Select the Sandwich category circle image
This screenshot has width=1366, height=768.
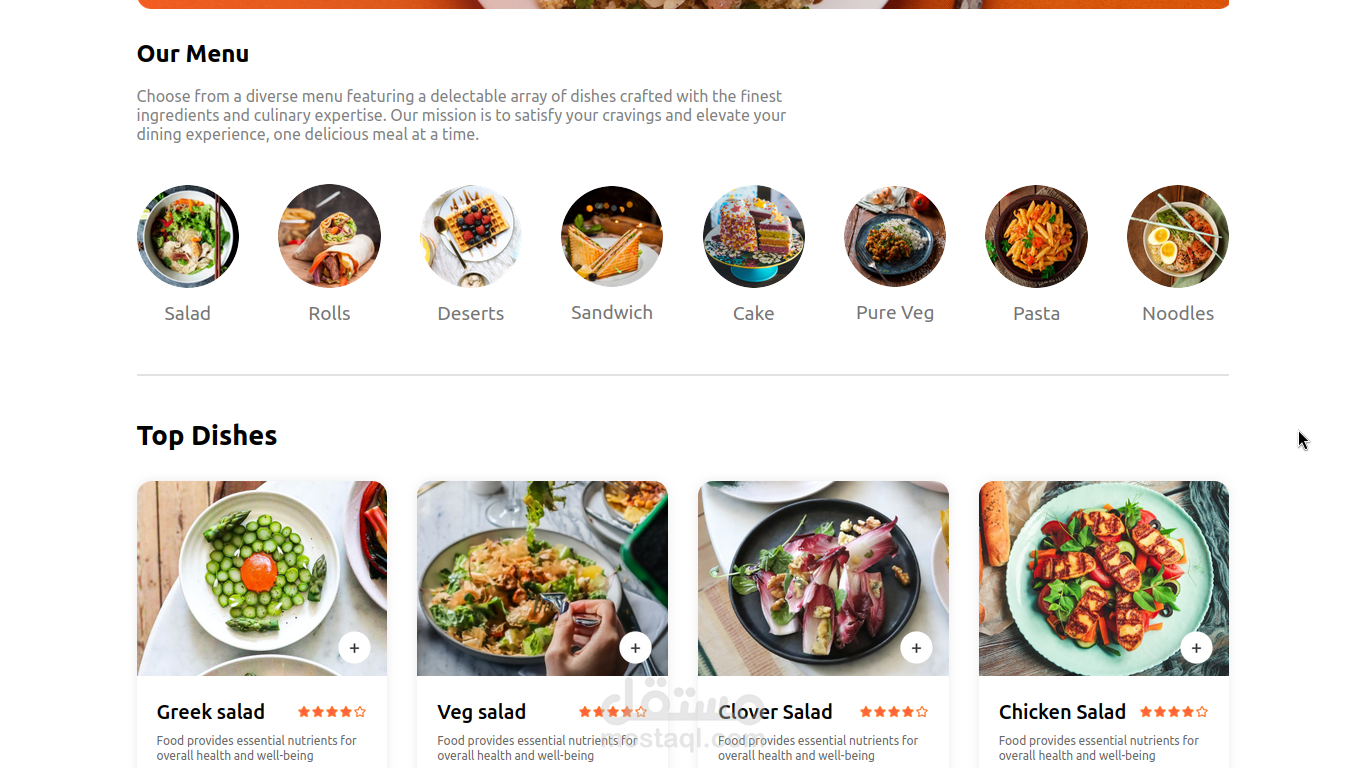click(x=612, y=236)
